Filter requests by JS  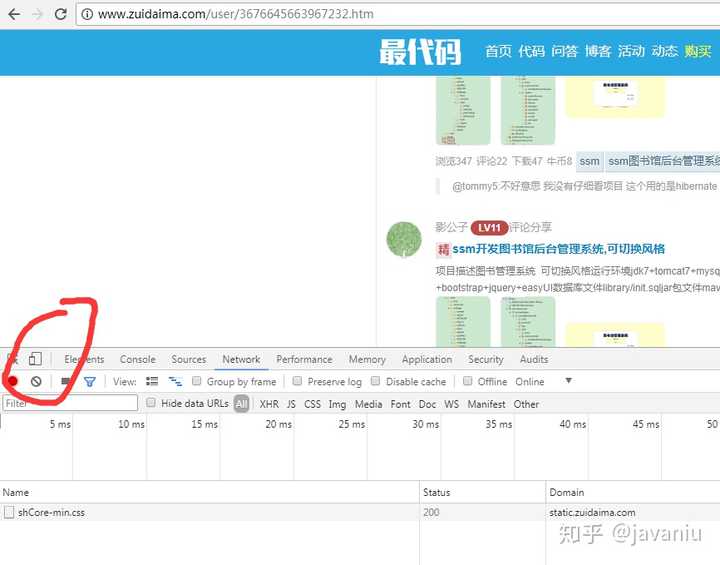coord(291,404)
